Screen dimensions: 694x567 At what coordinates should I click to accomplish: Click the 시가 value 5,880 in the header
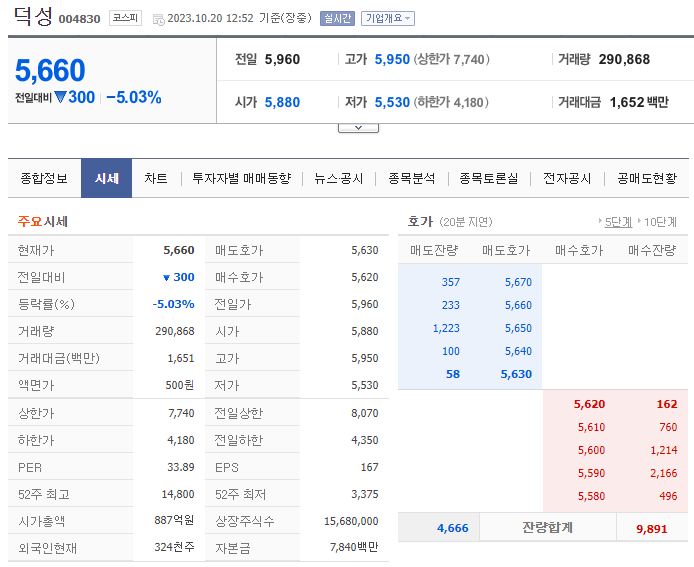coord(282,102)
